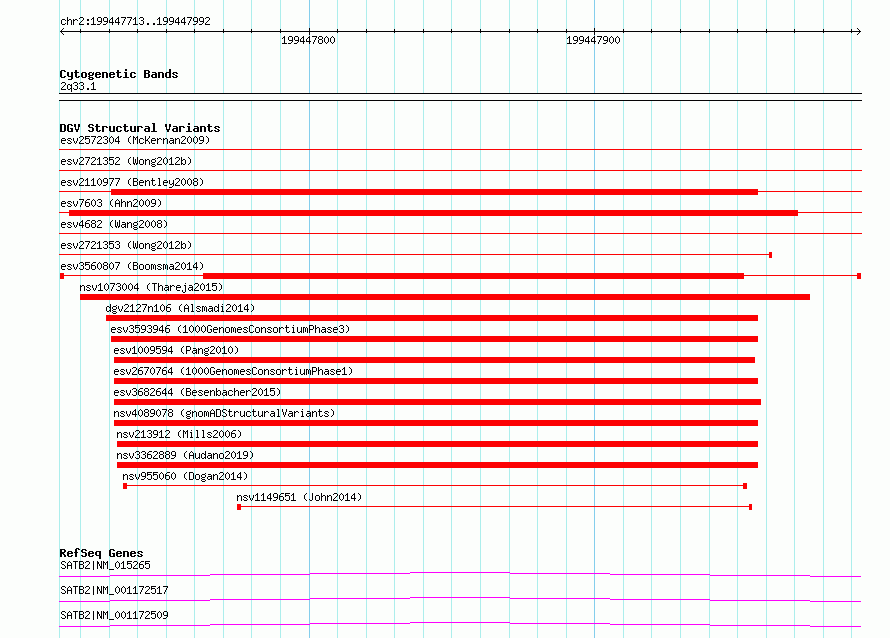Select transcript SATB2|NM_001172517
The width and height of the screenshot is (890, 638).
click(114, 590)
